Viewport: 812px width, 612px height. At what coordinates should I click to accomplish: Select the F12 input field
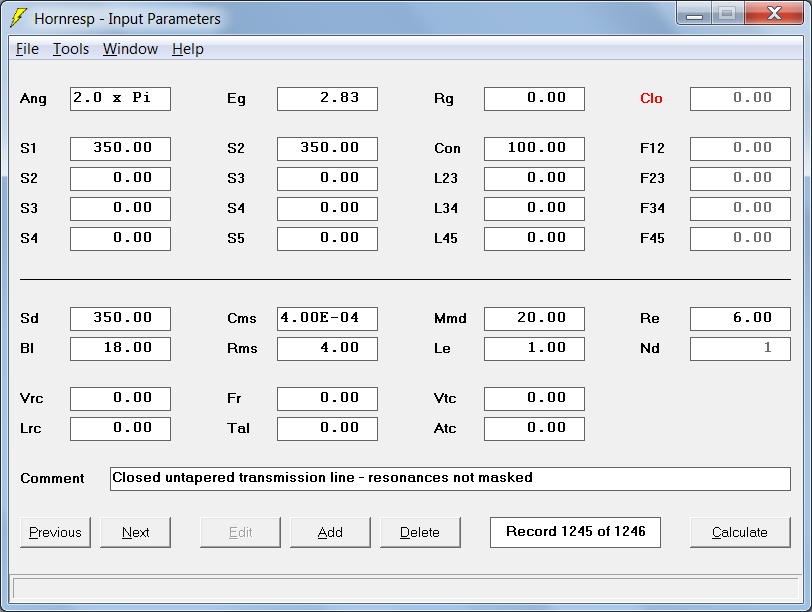(741, 149)
